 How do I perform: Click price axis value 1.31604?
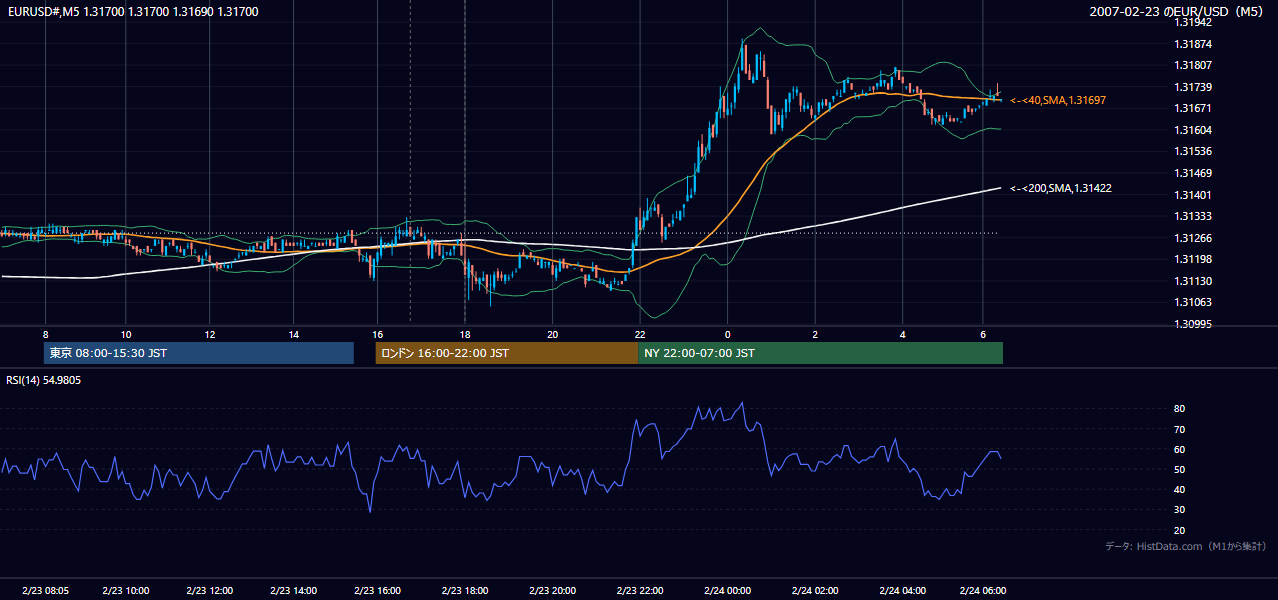(x=1192, y=130)
